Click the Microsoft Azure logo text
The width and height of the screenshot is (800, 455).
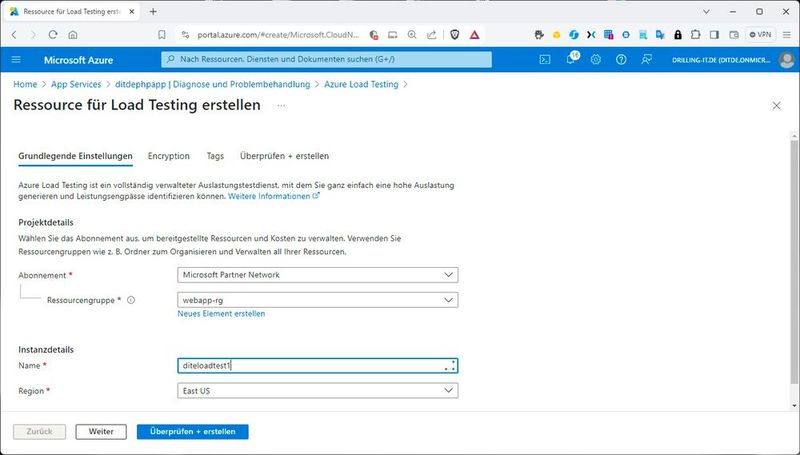[x=78, y=60]
